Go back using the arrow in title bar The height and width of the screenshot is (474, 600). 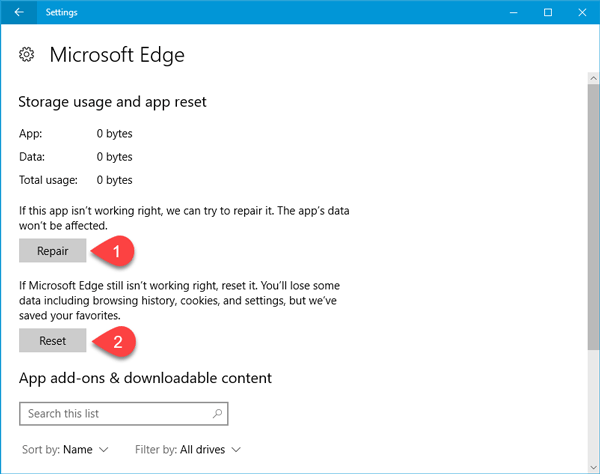click(x=18, y=12)
